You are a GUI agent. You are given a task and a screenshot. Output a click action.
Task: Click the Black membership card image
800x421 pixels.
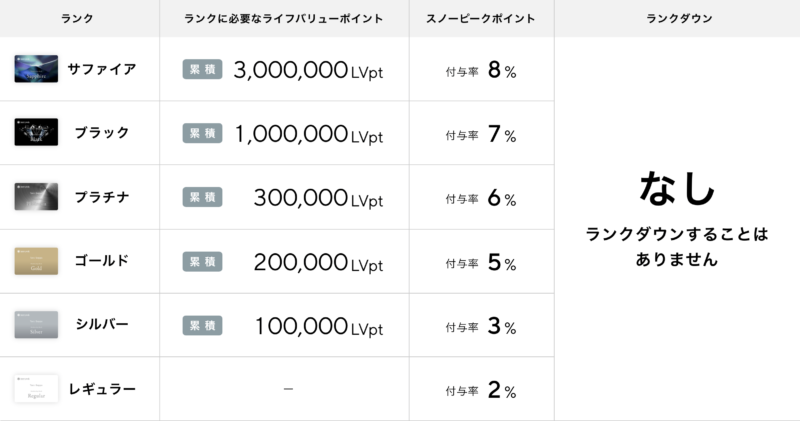(36, 132)
